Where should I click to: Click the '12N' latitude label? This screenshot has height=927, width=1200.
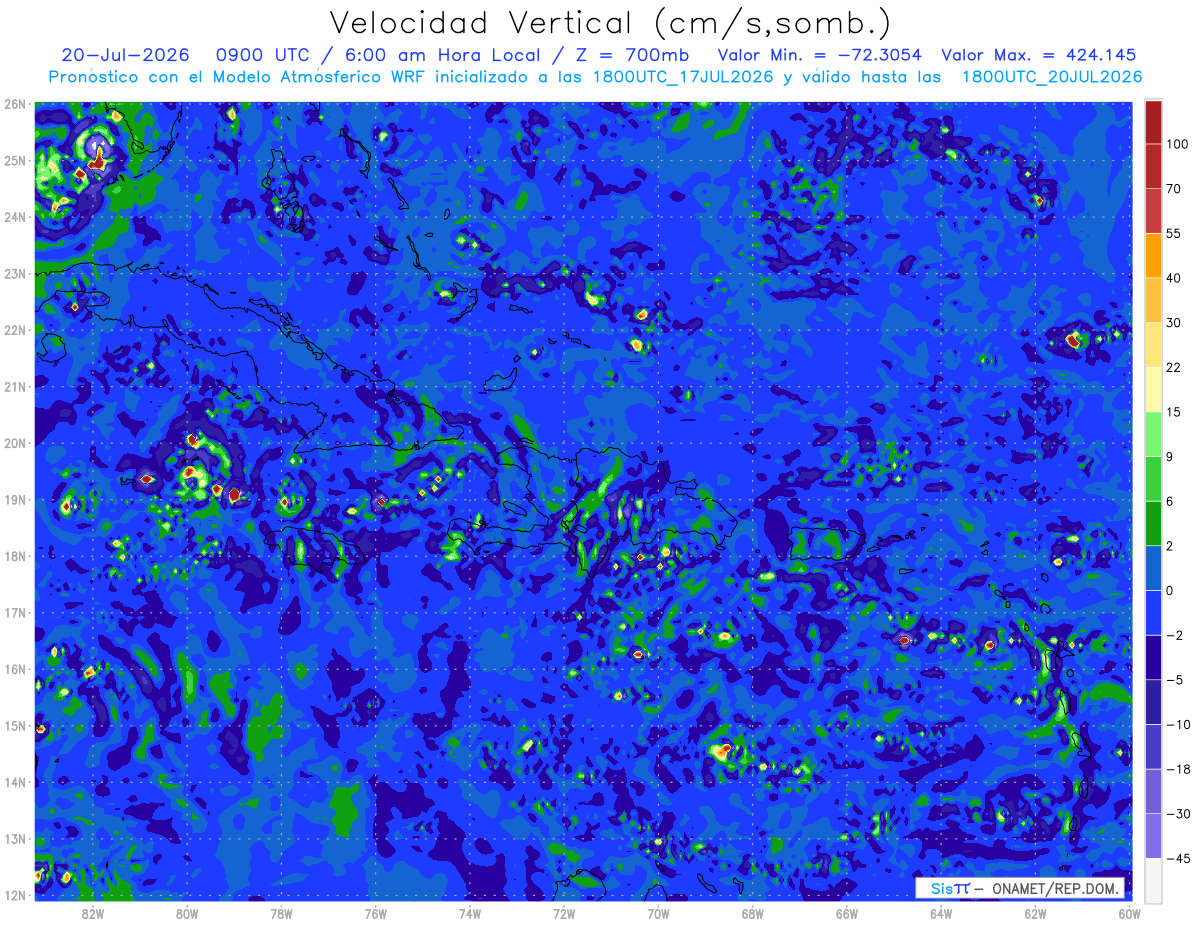coord(15,896)
